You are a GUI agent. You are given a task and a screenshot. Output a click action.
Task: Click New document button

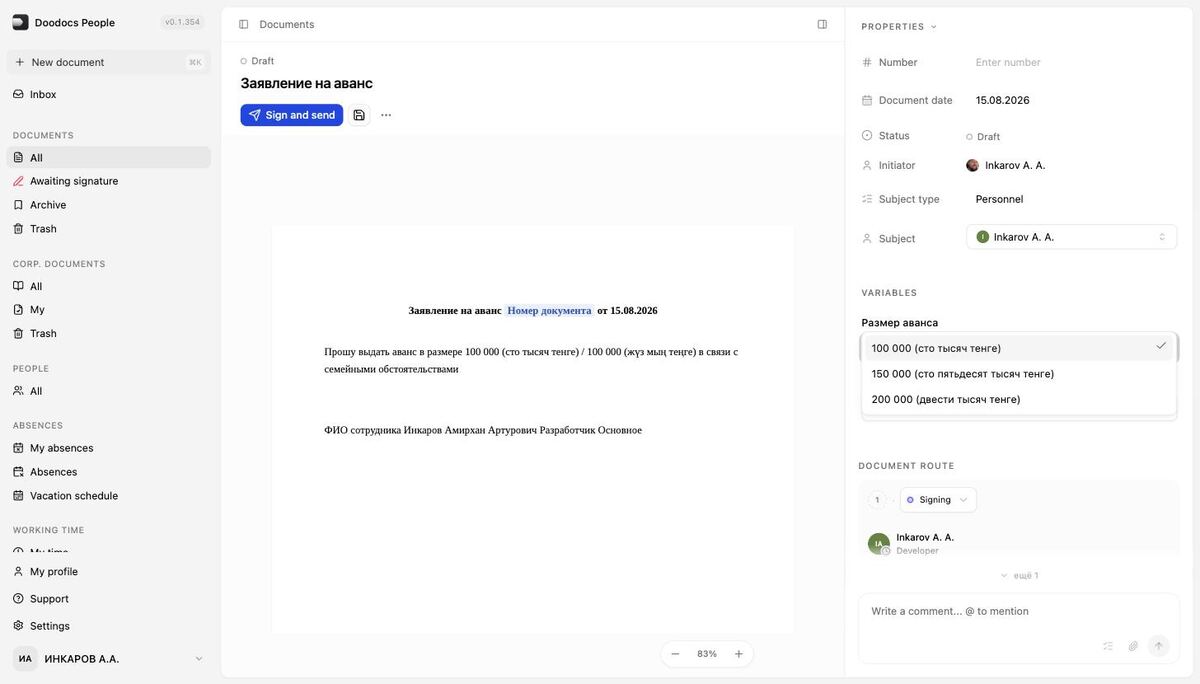[x=108, y=62]
